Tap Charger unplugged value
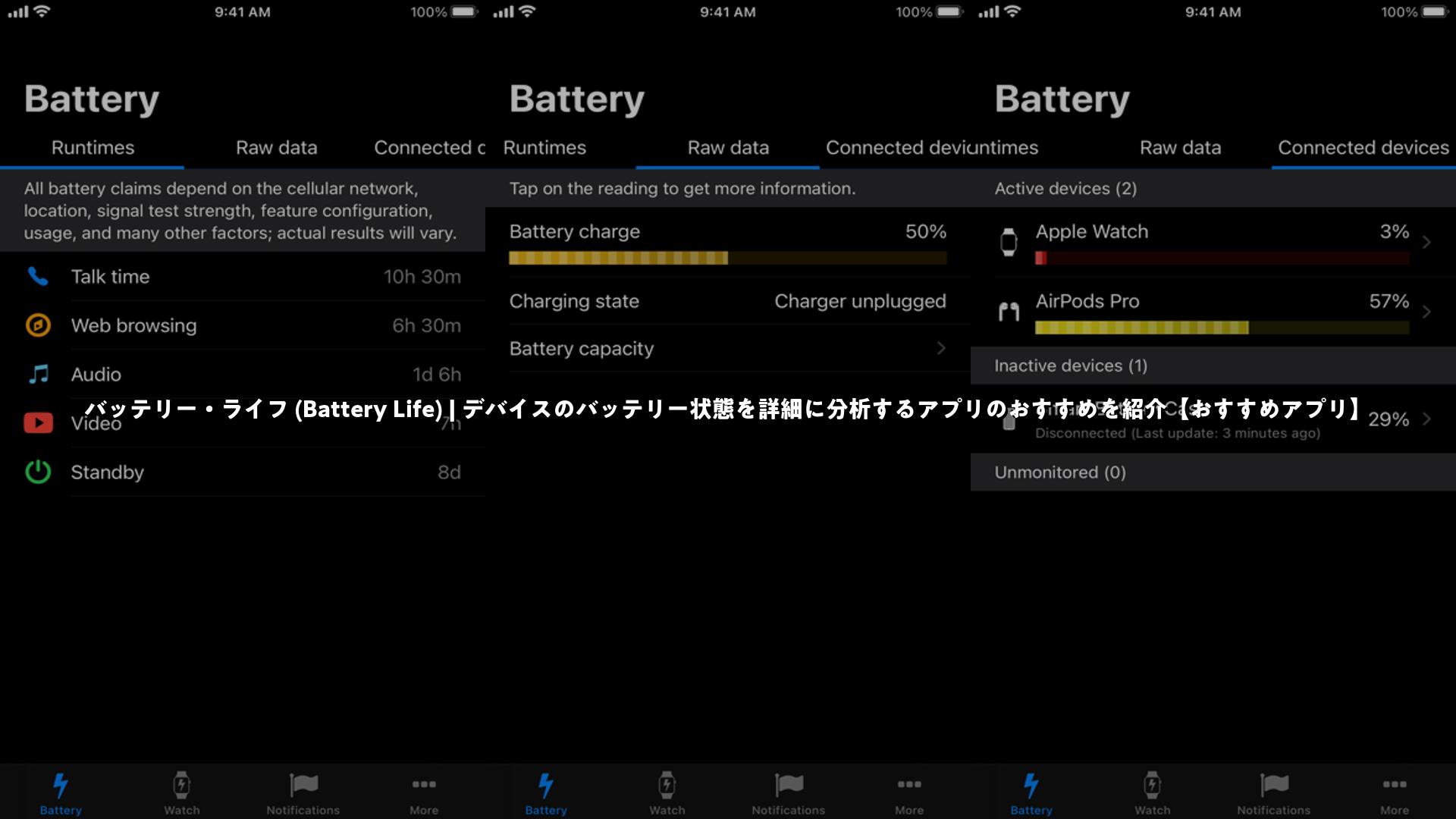The width and height of the screenshot is (1456, 819). click(x=861, y=301)
